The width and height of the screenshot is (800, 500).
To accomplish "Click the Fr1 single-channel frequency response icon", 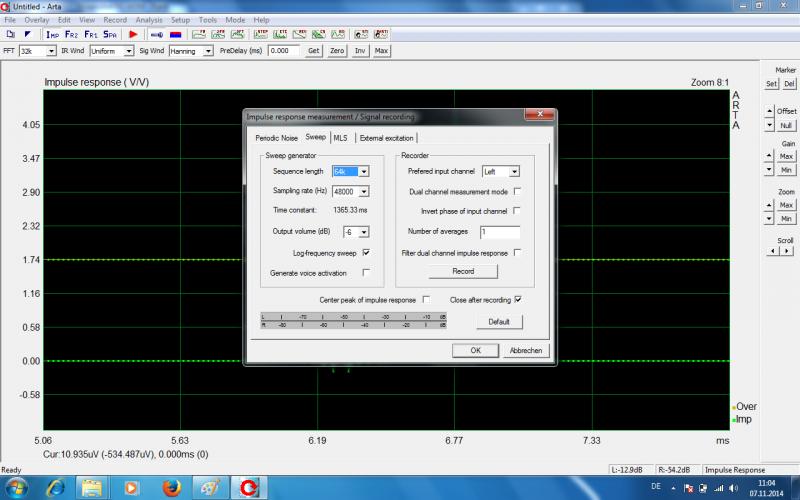I will pos(90,34).
